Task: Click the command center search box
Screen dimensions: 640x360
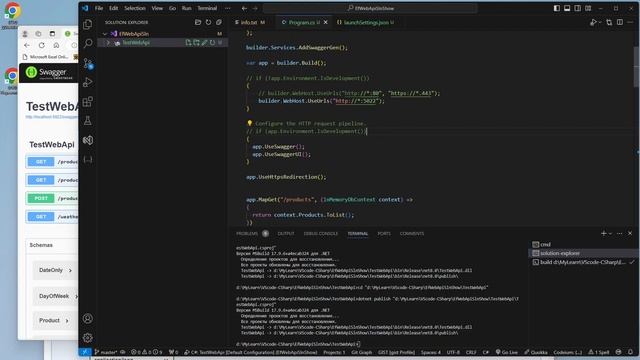Action: pyautogui.click(x=370, y=8)
